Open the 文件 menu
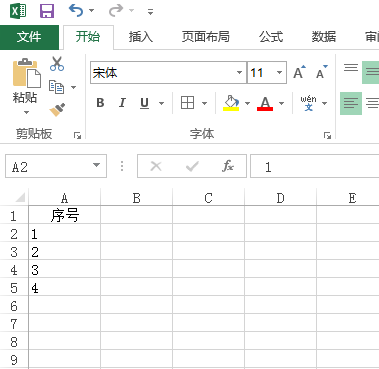379x369 pixels. click(29, 37)
